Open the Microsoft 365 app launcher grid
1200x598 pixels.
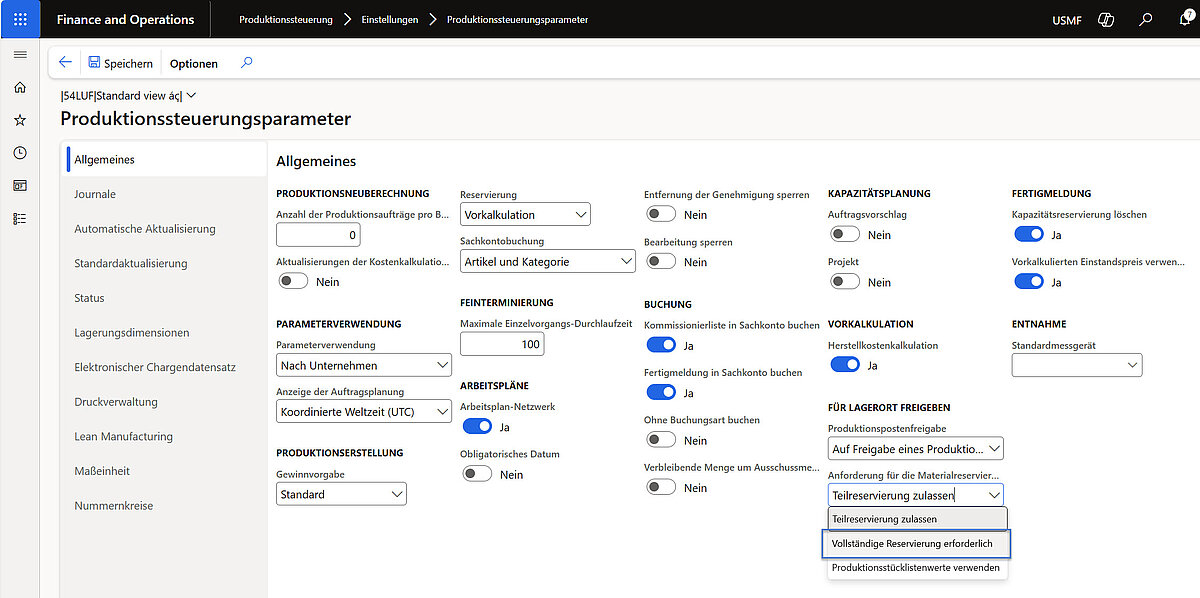coord(19,18)
